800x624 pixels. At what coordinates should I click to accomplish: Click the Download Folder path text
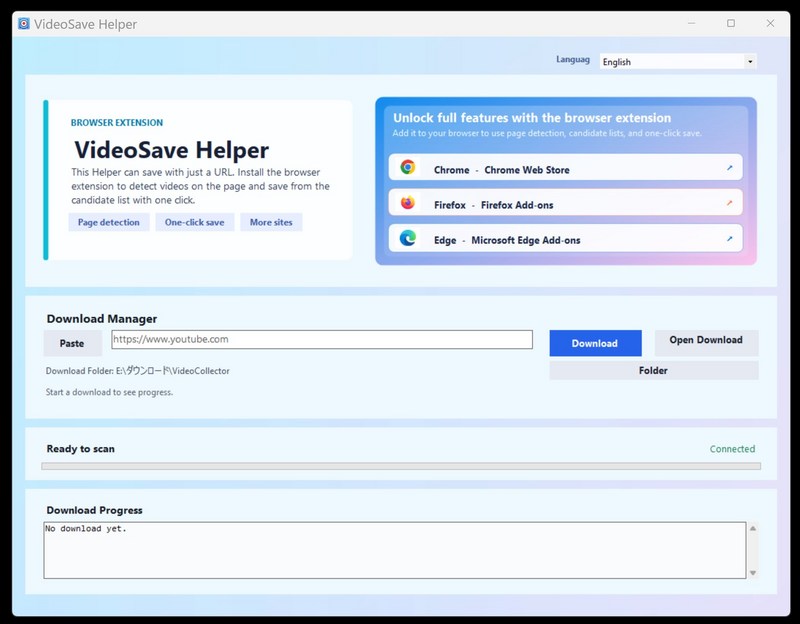138,371
